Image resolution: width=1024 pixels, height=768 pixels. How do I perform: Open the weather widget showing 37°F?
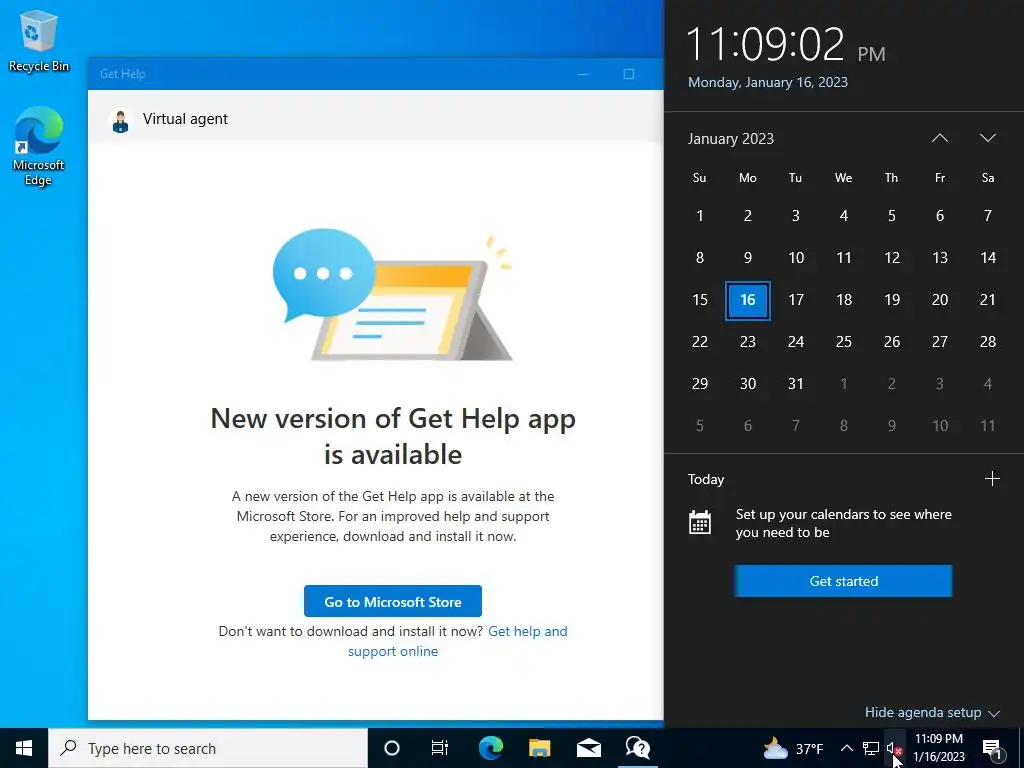click(x=793, y=748)
